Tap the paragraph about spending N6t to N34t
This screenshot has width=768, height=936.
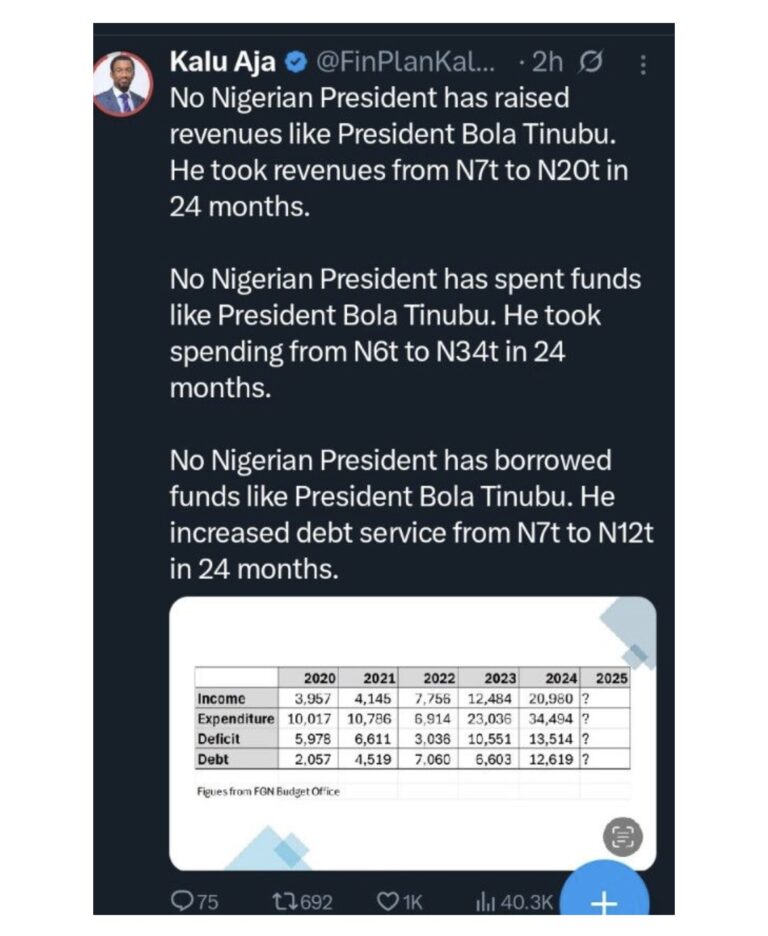tap(405, 333)
